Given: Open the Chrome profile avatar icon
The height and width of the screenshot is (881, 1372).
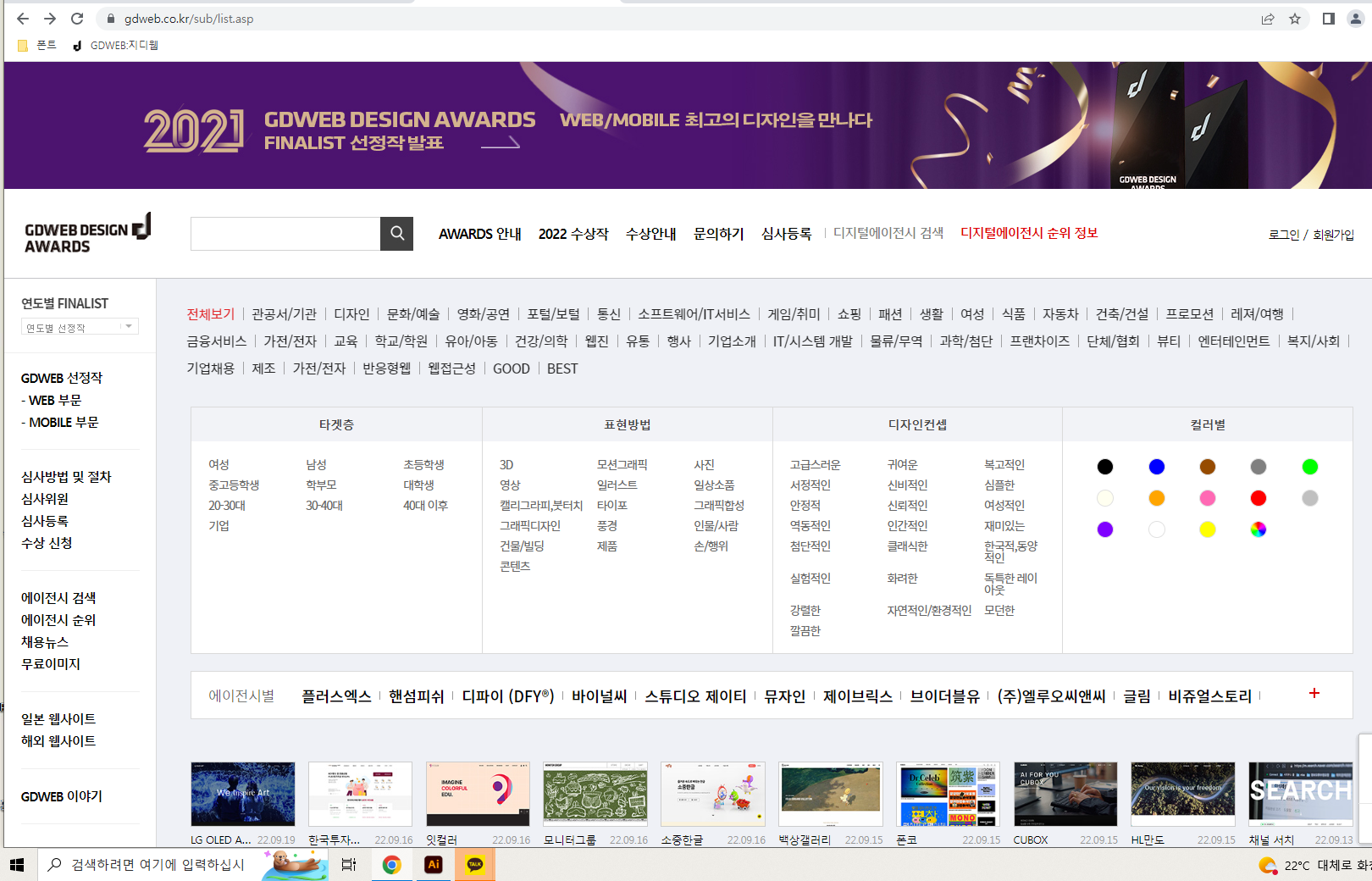Looking at the screenshot, I should click(1356, 19).
